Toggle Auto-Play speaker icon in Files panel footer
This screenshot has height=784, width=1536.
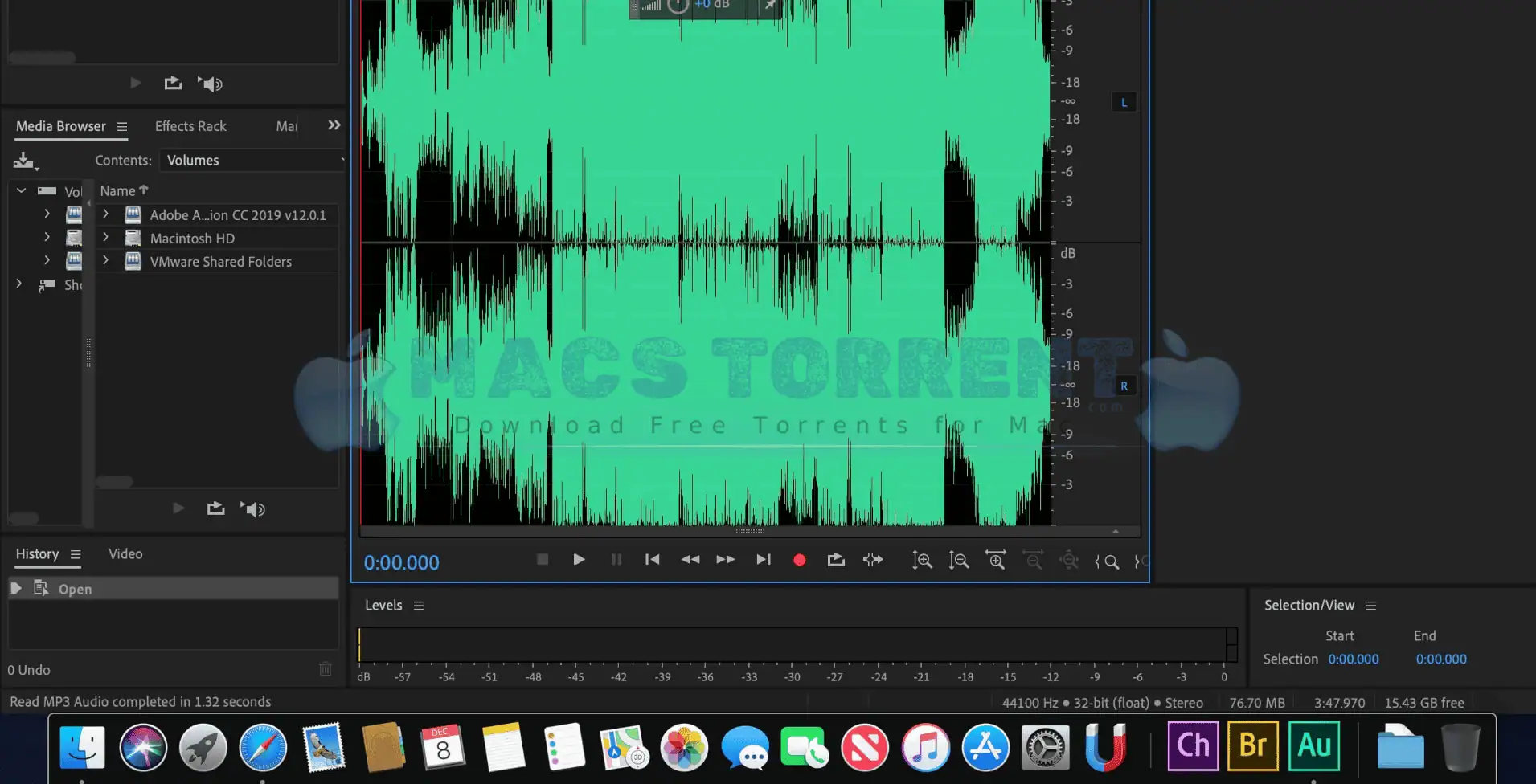click(210, 84)
